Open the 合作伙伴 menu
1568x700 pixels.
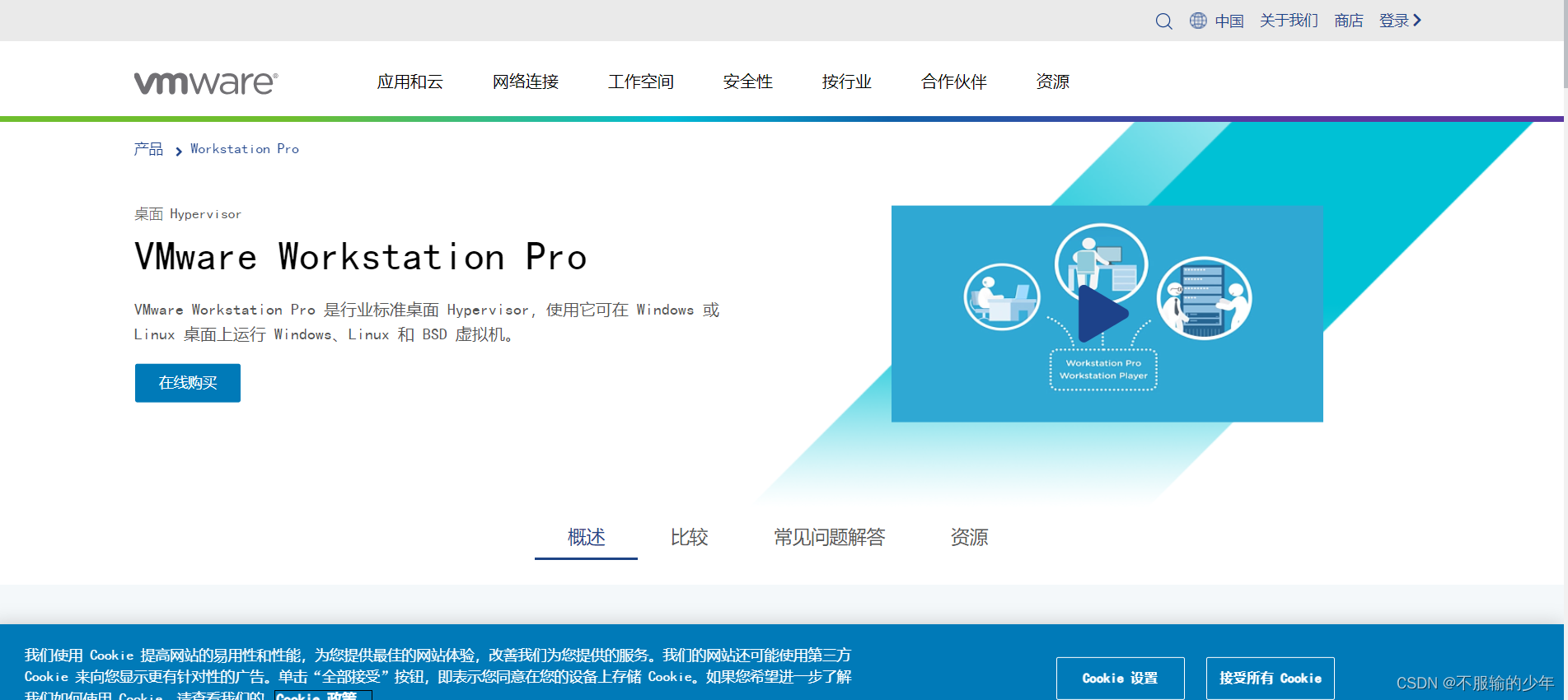click(954, 82)
